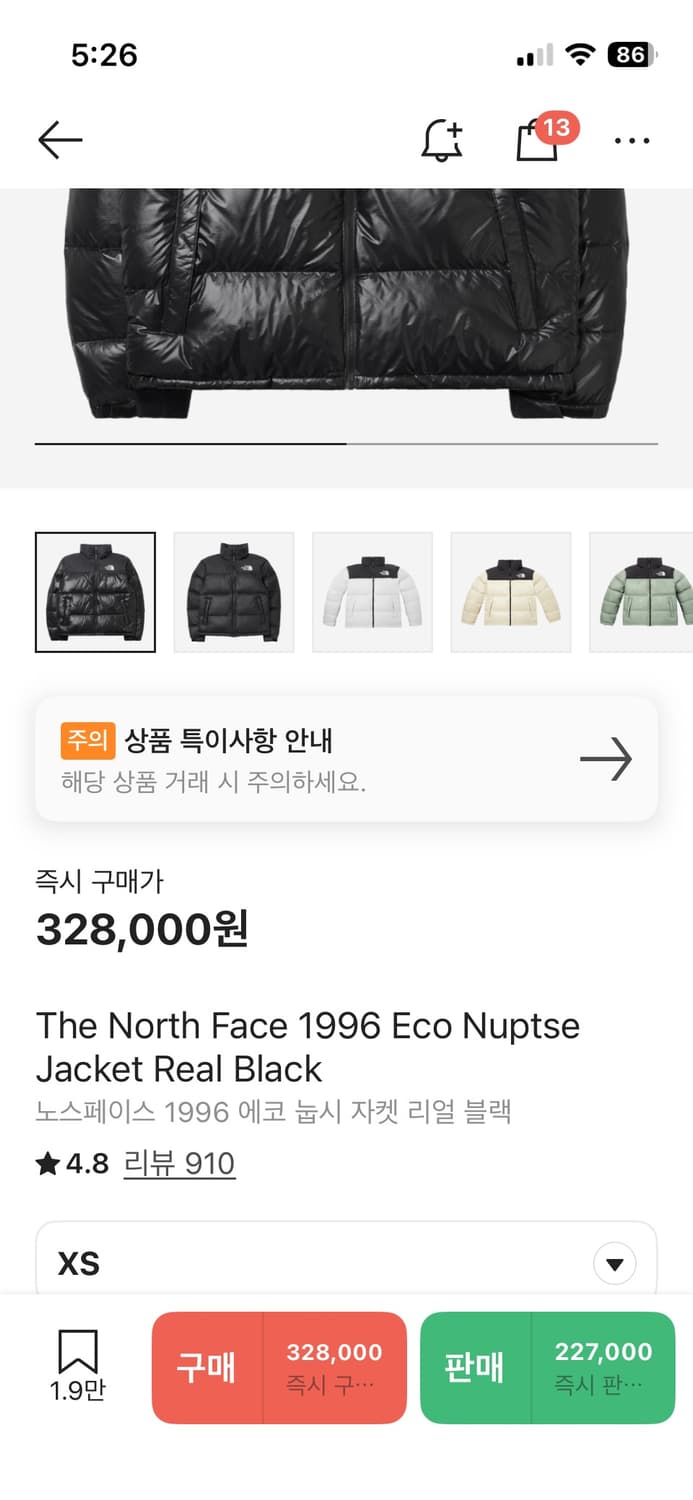The image size is (693, 1500).
Task: Select the first glossy black jacket thumbnail
Action: (x=95, y=592)
